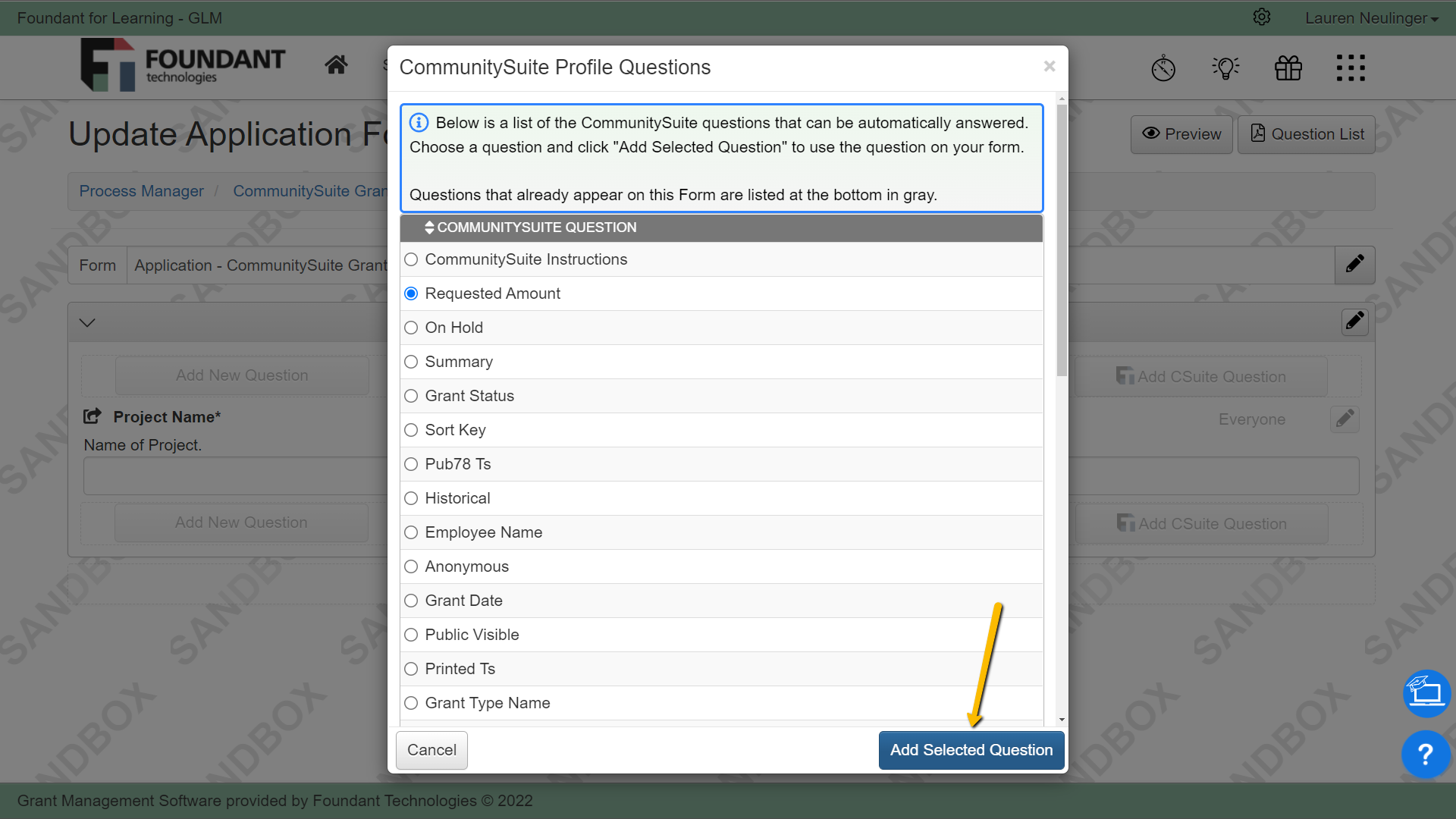
Task: Select the On Hold radio button
Action: 411,328
